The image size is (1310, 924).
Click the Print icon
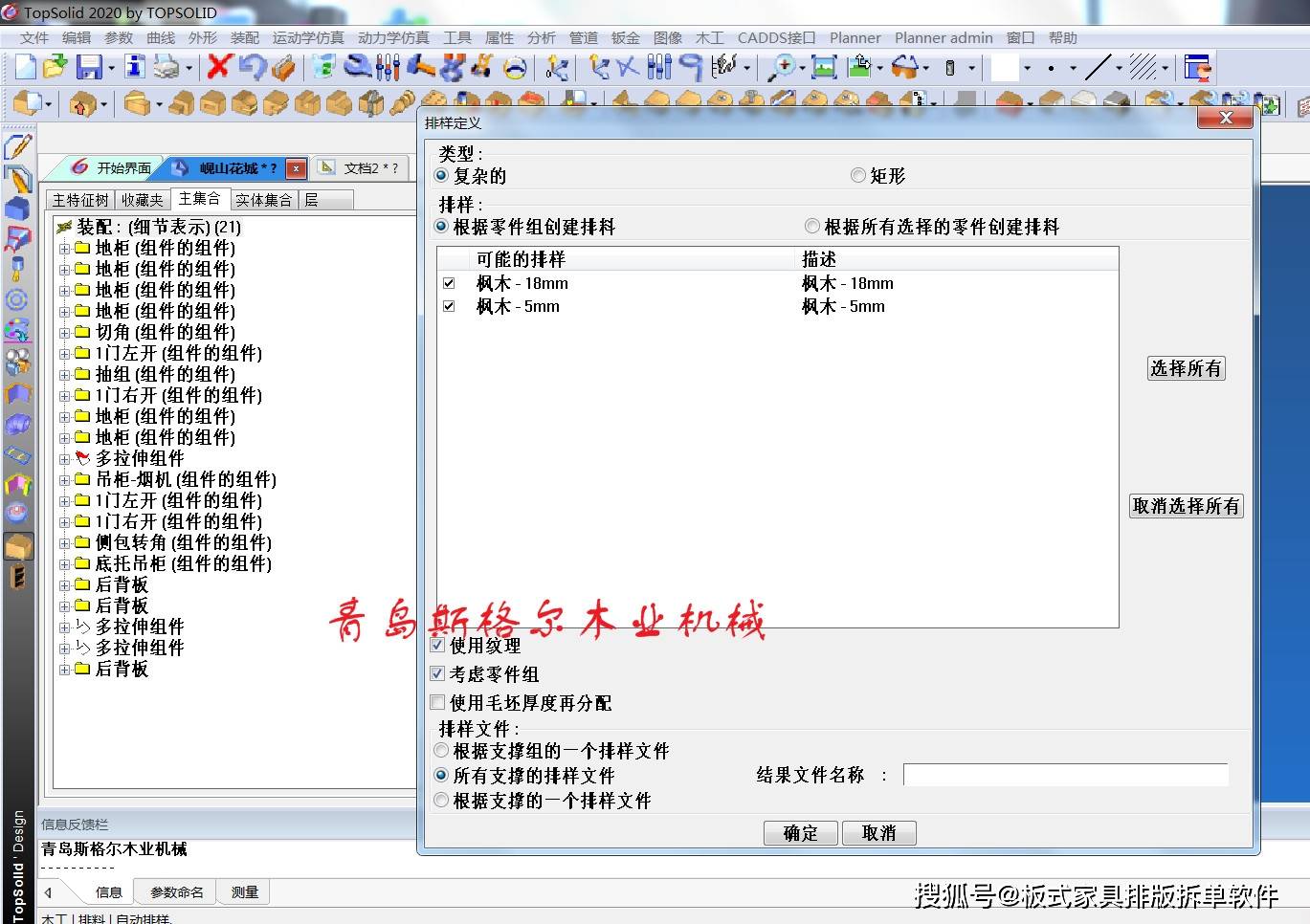167,67
